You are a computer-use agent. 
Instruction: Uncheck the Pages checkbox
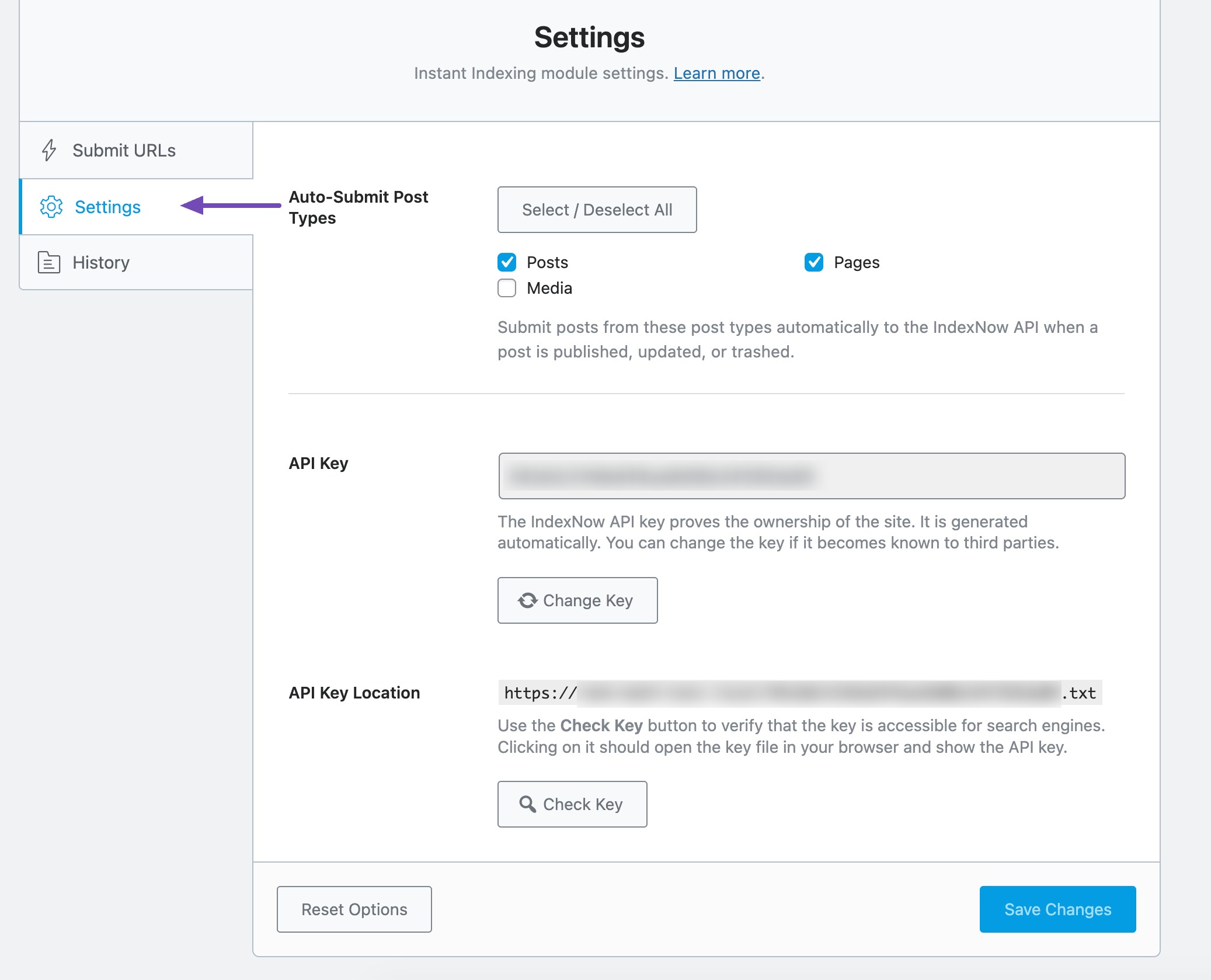tap(814, 262)
